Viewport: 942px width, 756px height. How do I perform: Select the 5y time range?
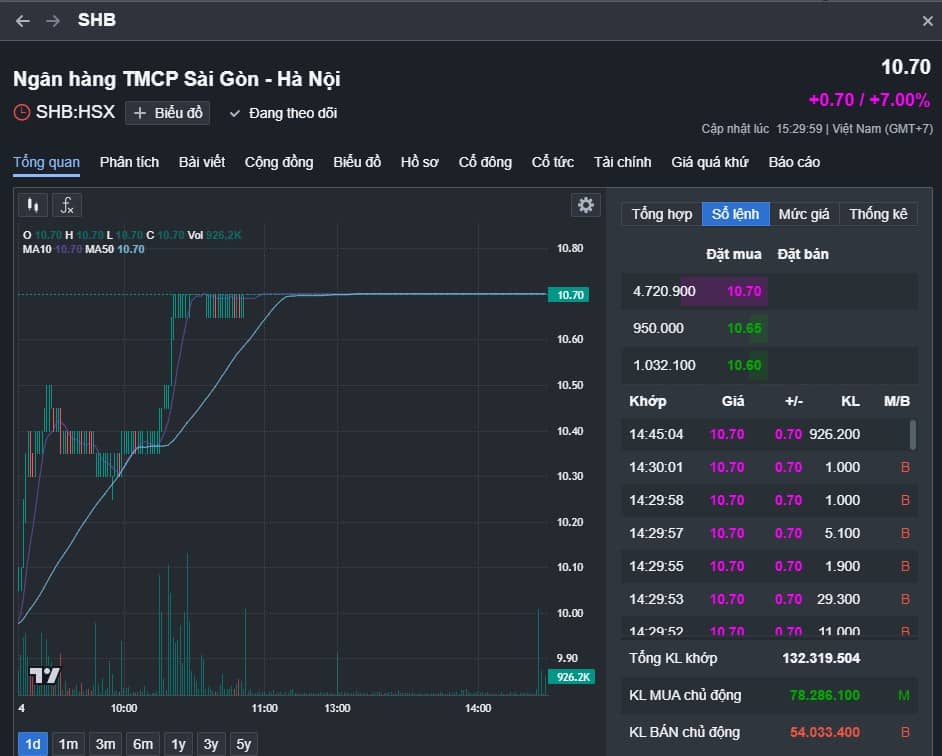[243, 744]
